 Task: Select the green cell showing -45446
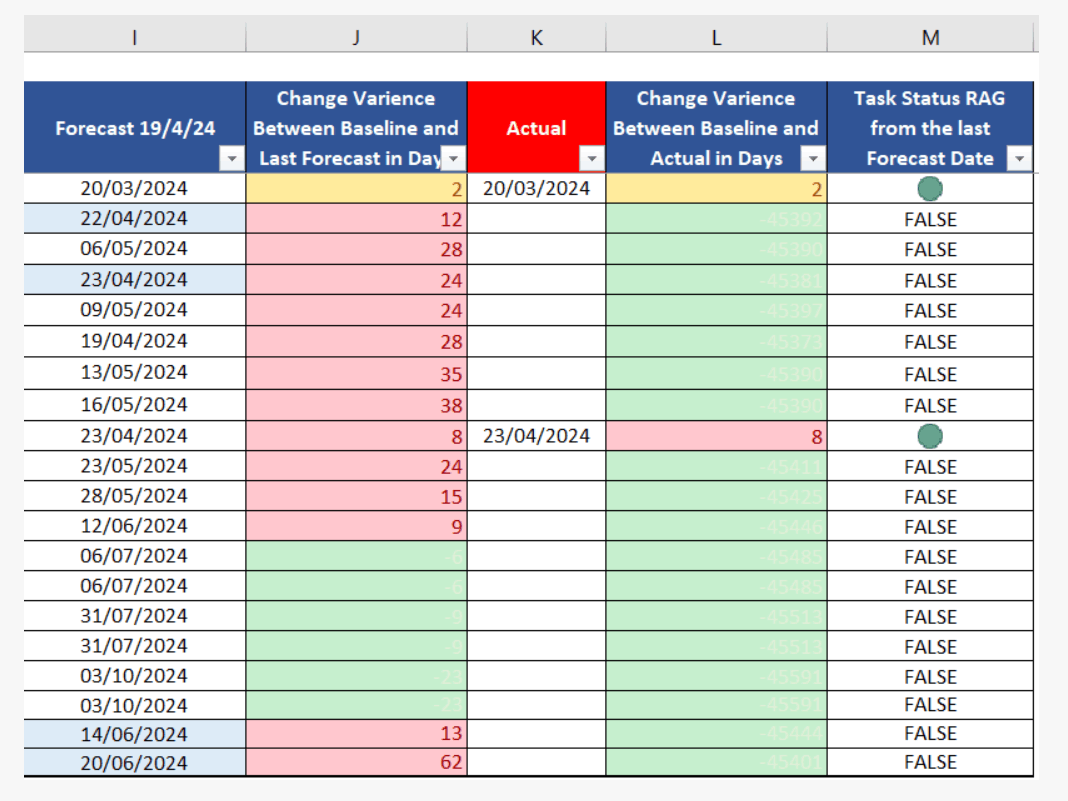coord(717,526)
